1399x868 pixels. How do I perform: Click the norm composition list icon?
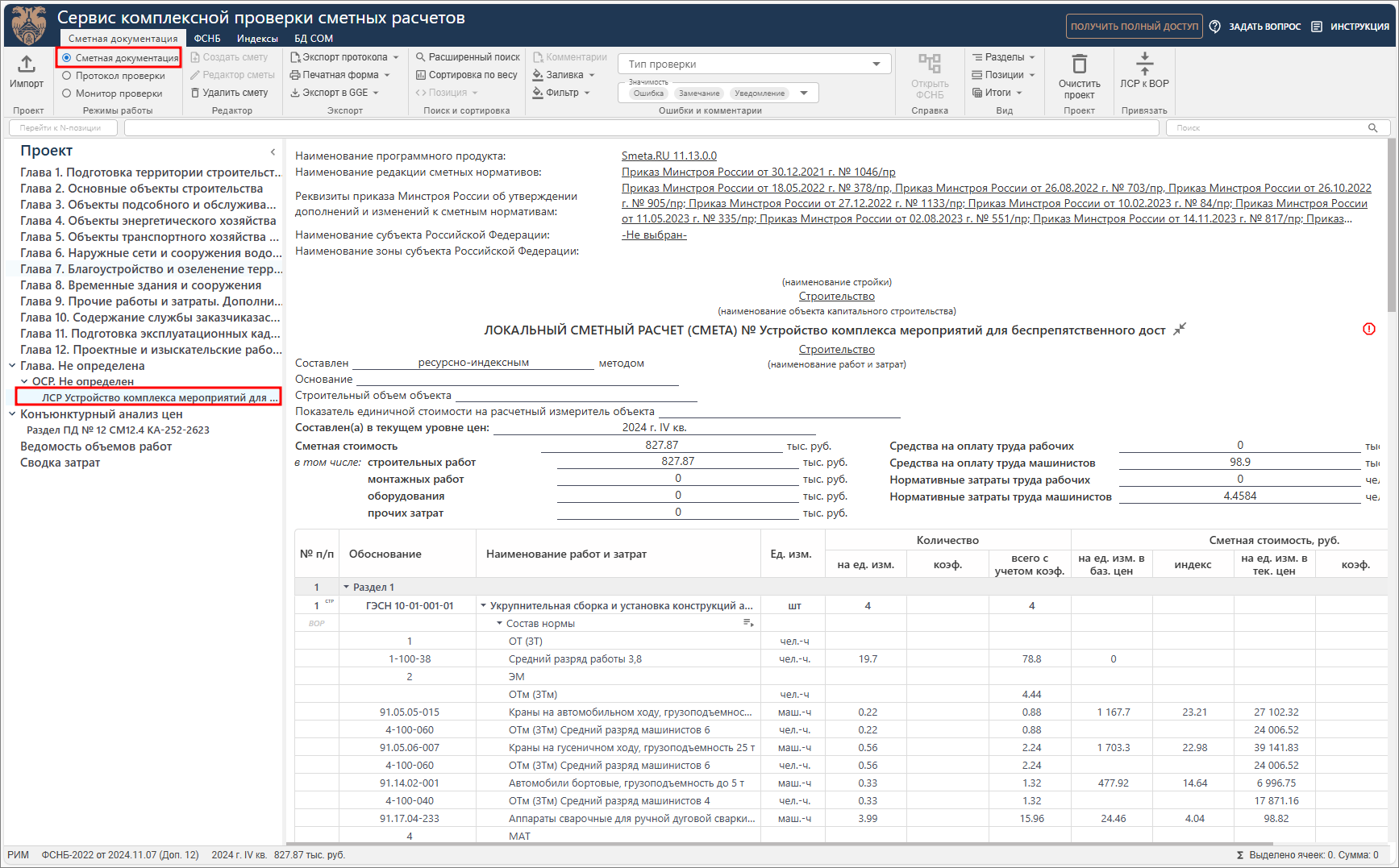(x=747, y=623)
